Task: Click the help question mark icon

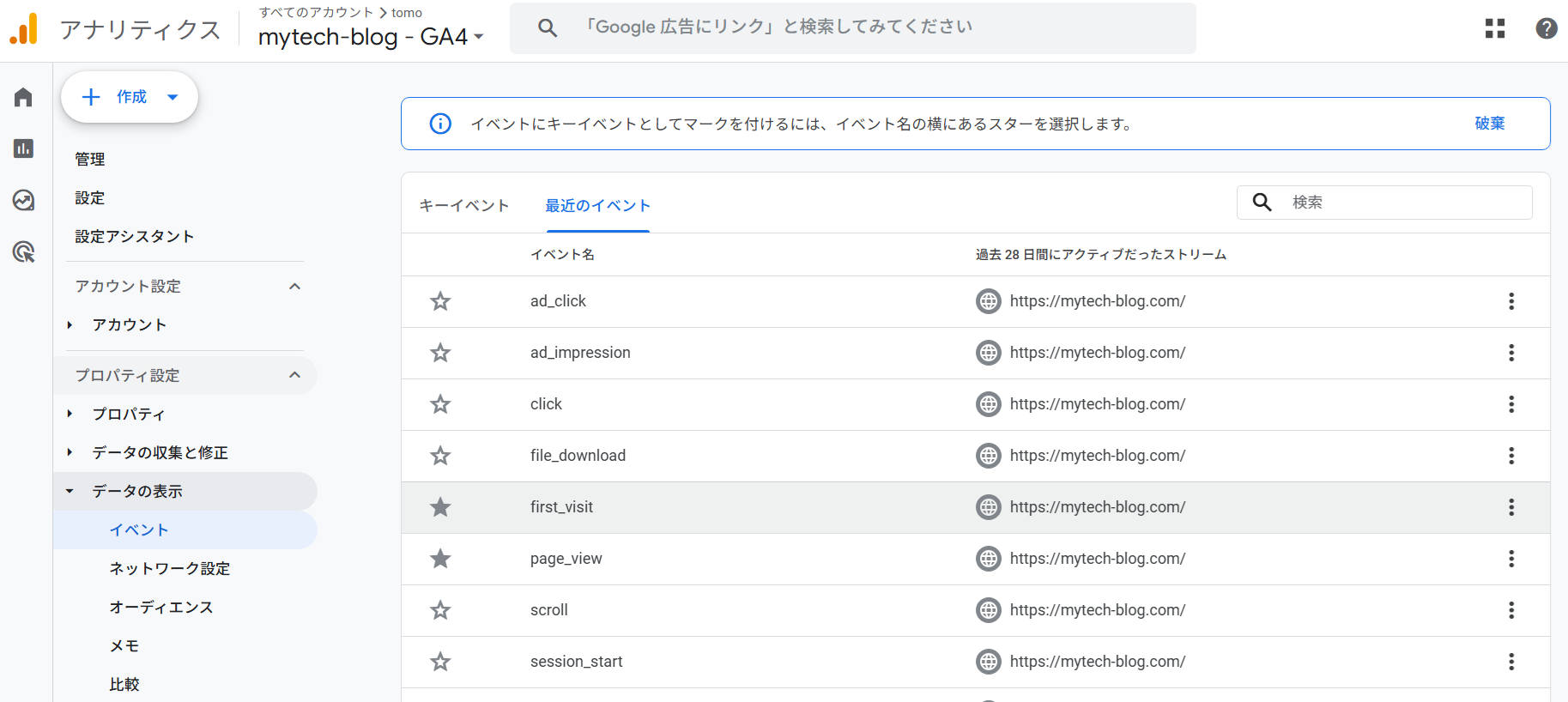Action: (x=1546, y=28)
